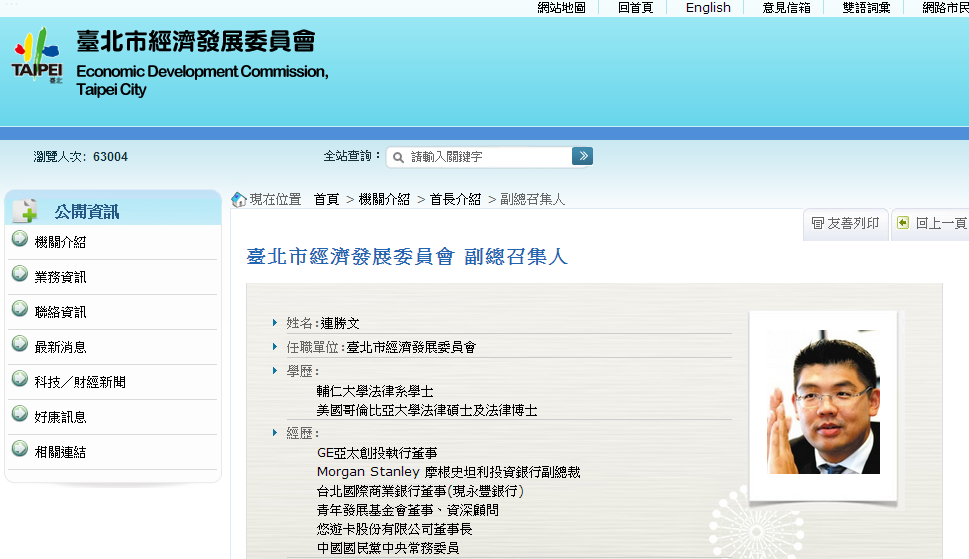The image size is (969, 559).
Task: Click green bullet icon next to 最新消息
Action: click(20, 343)
